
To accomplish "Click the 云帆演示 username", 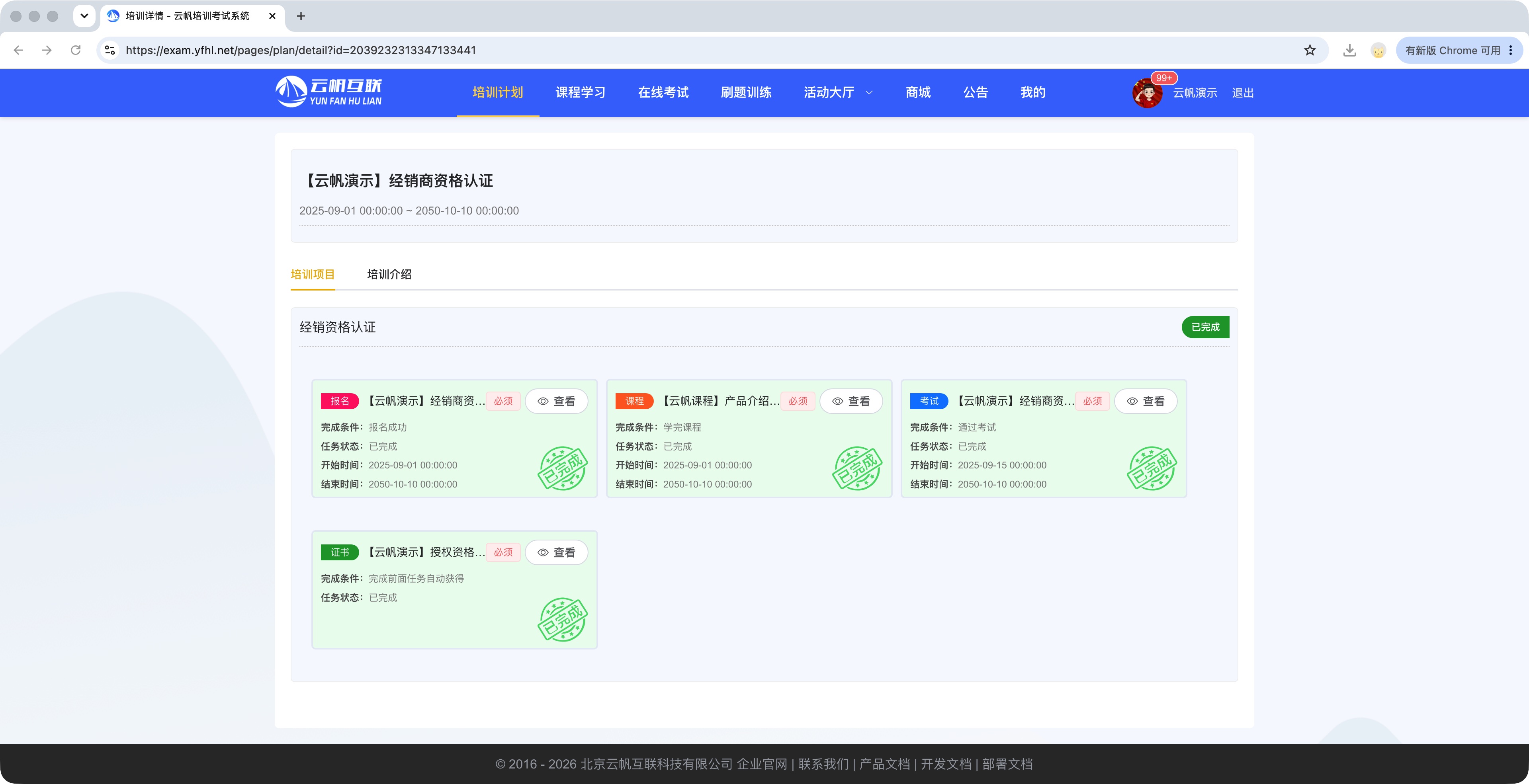I will 1195,93.
